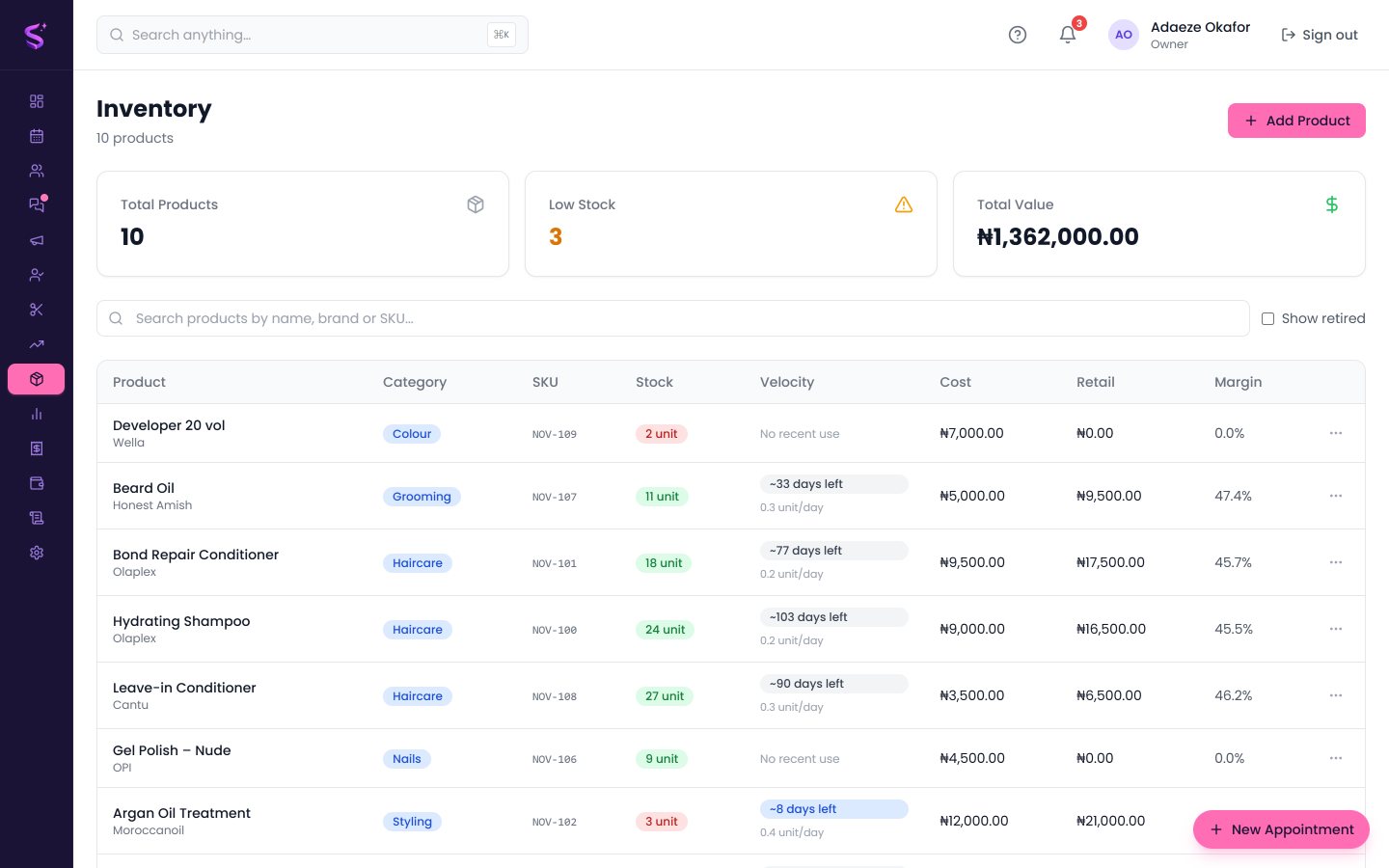Enable the Show retired checkbox
The height and width of the screenshot is (868, 1389).
click(1268, 318)
